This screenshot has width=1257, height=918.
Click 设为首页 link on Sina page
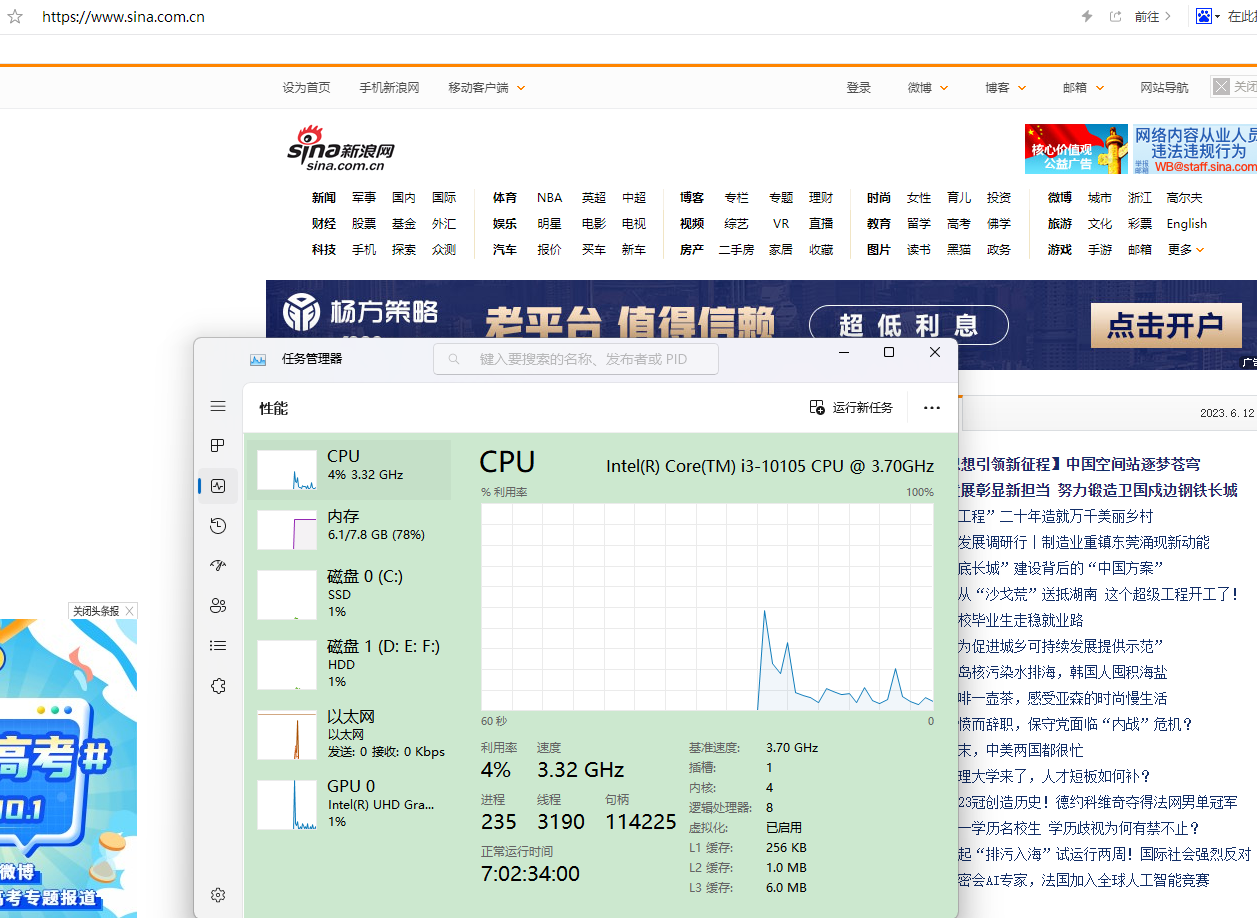tap(306, 88)
